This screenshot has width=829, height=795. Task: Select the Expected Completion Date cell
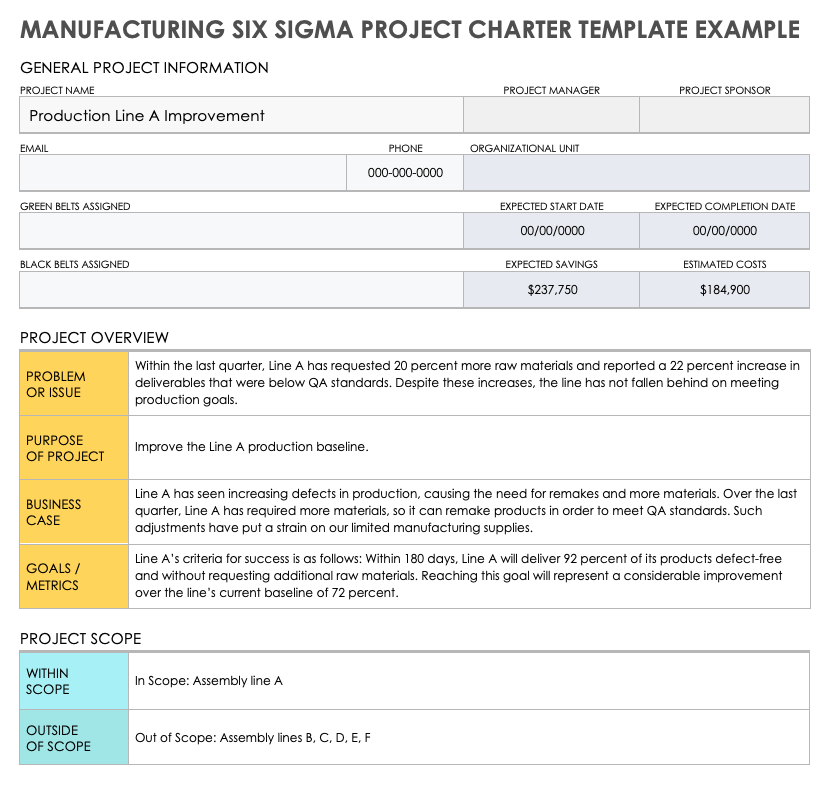(x=724, y=231)
